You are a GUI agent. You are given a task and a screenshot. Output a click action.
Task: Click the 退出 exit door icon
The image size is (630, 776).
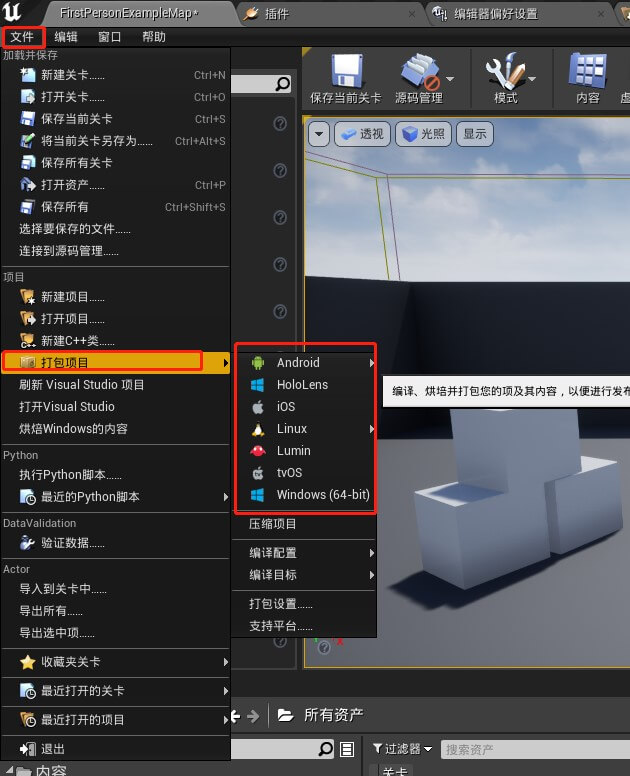point(28,749)
